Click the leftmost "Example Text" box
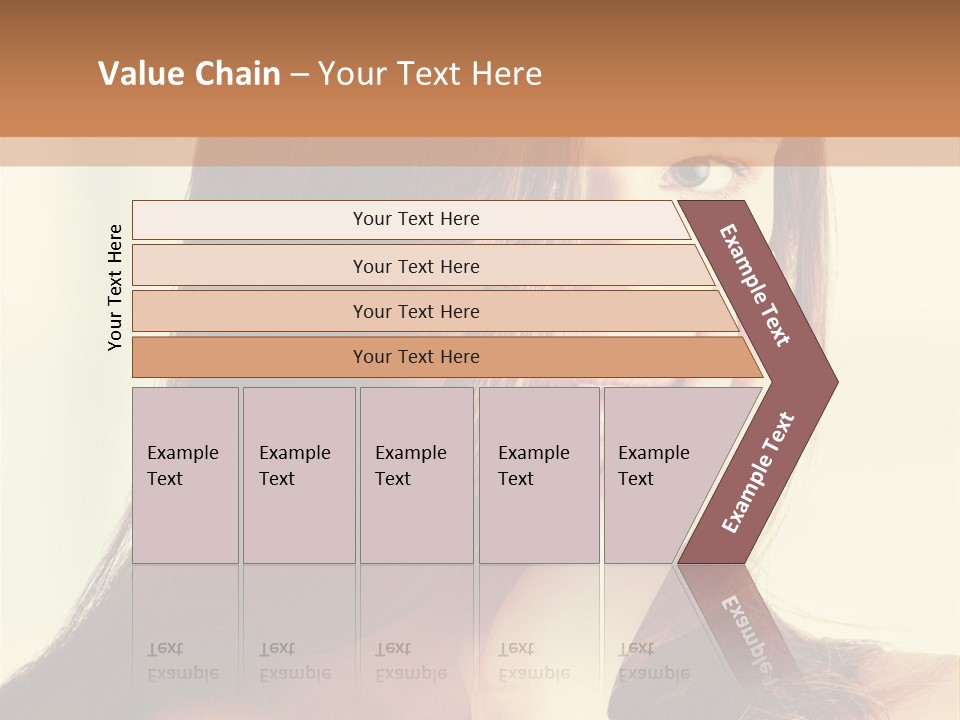Image resolution: width=960 pixels, height=720 pixels. coord(185,475)
